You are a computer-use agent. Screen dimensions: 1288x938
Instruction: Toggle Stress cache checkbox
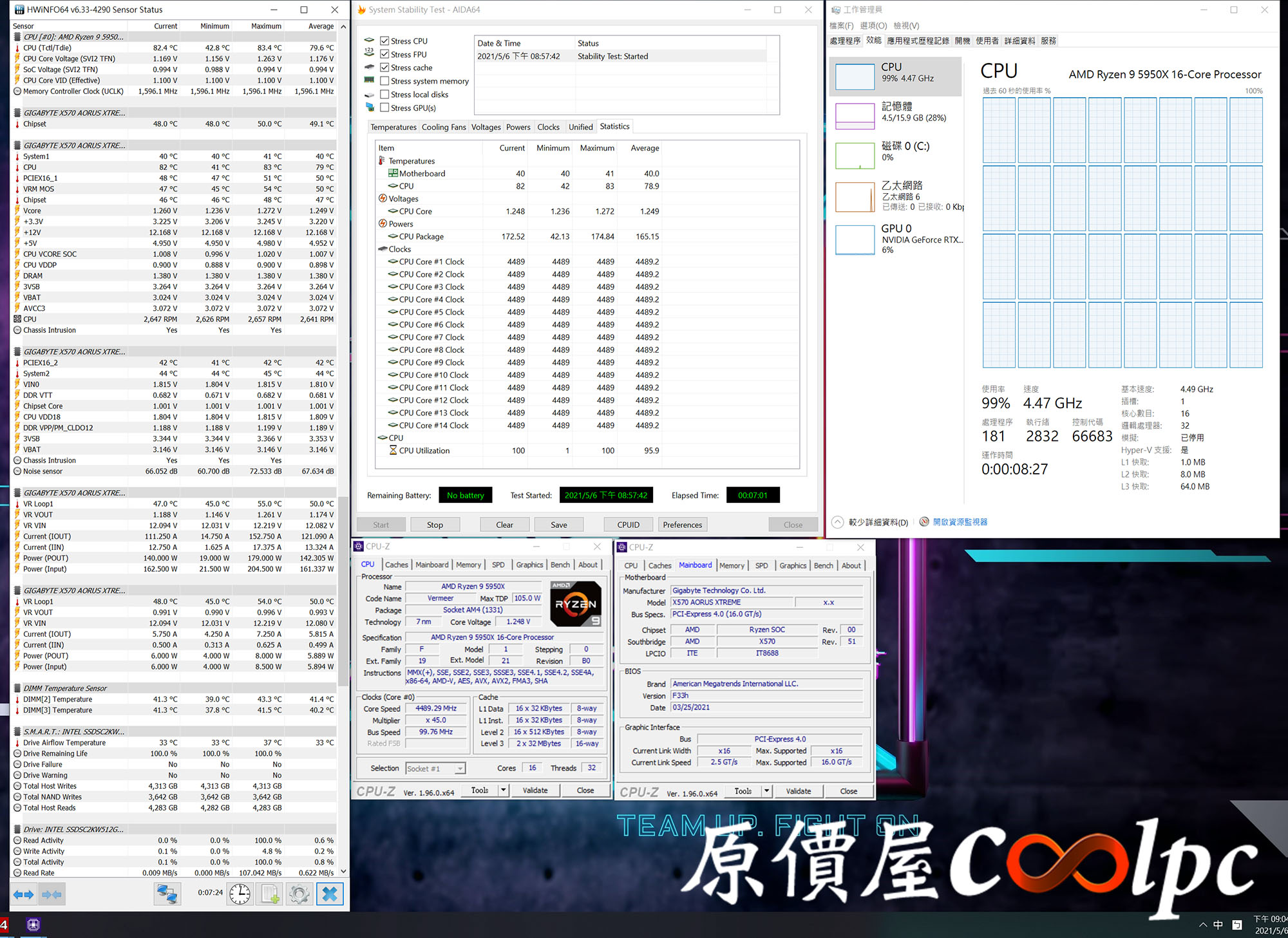384,68
